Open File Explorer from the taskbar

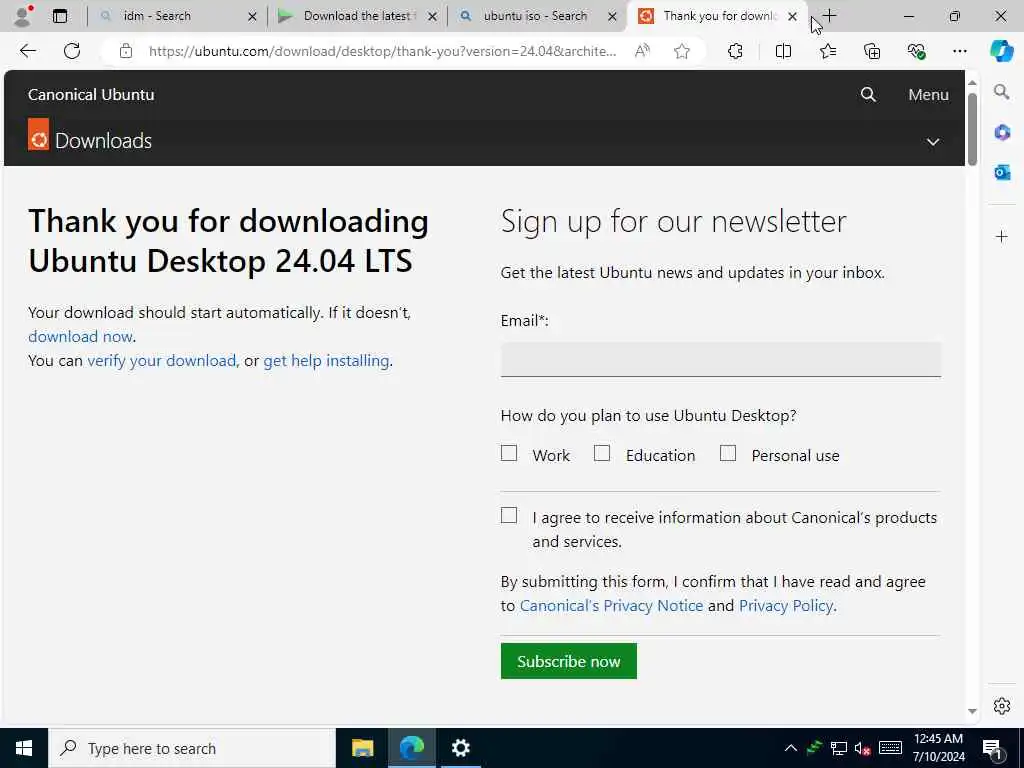point(362,748)
